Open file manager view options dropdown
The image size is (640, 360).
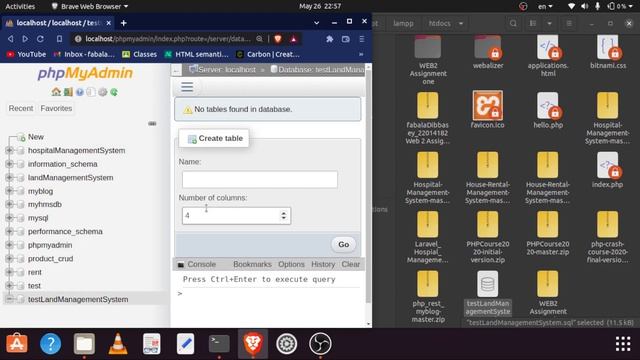click(x=549, y=24)
